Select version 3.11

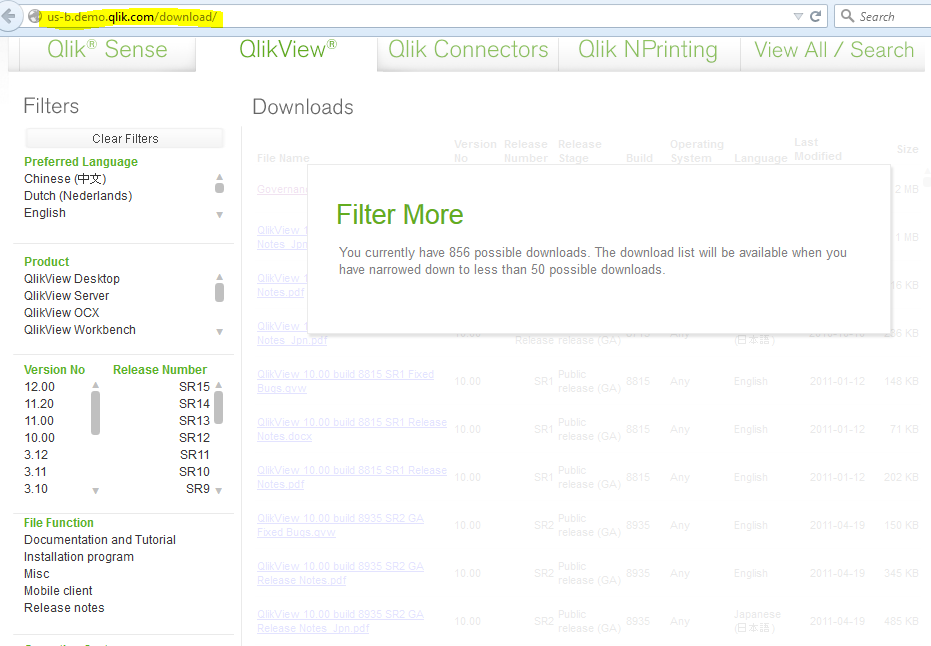tap(36, 472)
